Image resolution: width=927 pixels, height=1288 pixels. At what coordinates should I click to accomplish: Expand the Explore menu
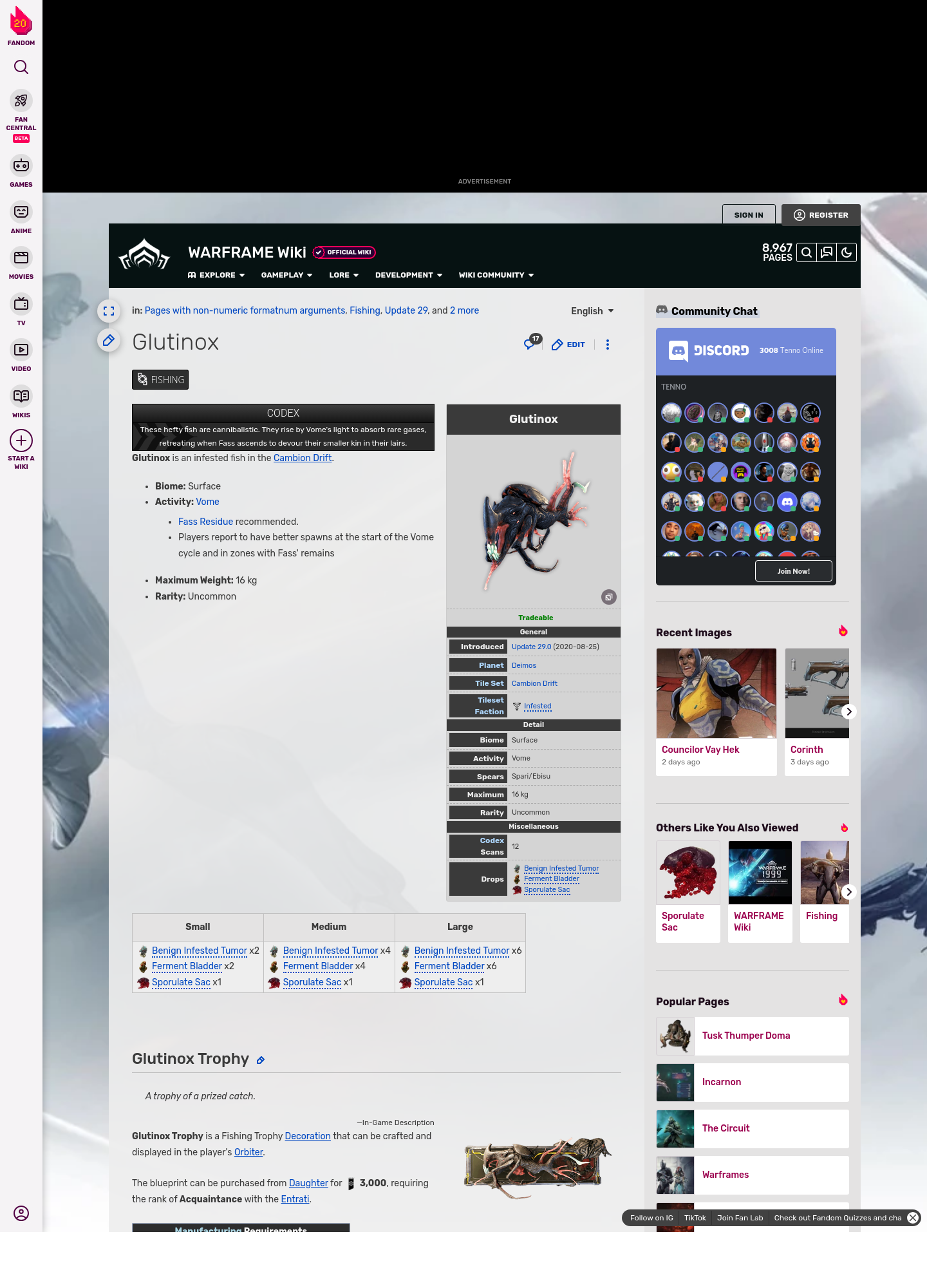(216, 275)
